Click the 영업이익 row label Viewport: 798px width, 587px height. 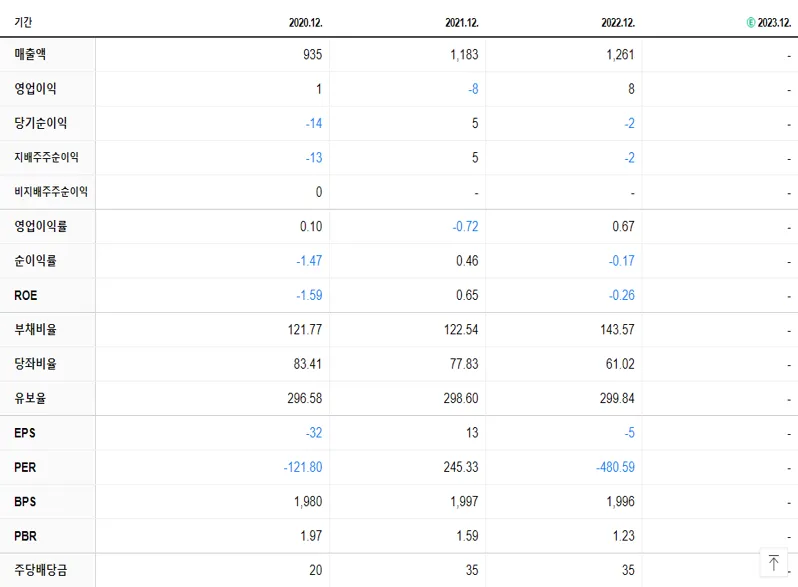click(x=35, y=89)
